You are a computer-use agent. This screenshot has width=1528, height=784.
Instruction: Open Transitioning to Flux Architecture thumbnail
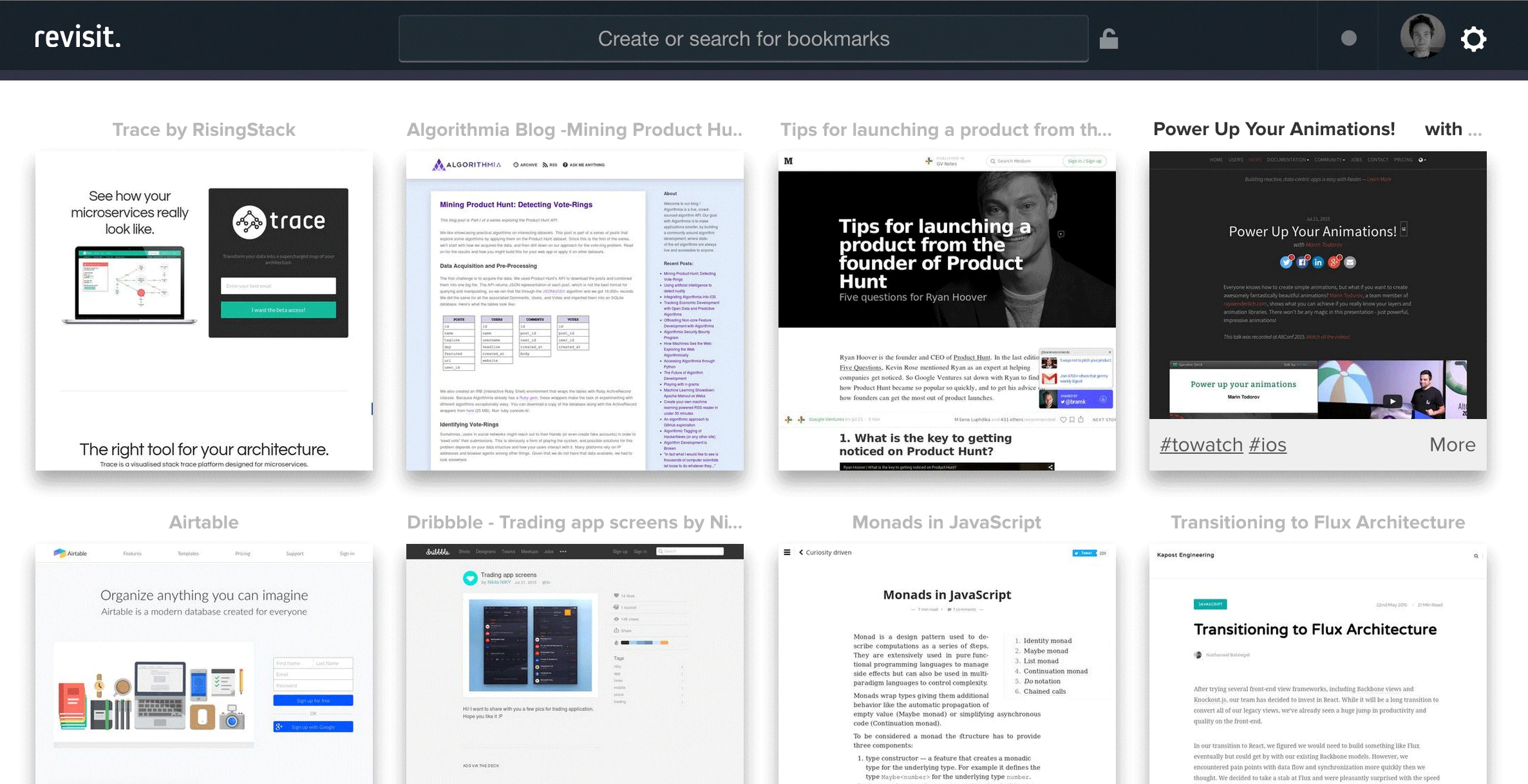1317,663
